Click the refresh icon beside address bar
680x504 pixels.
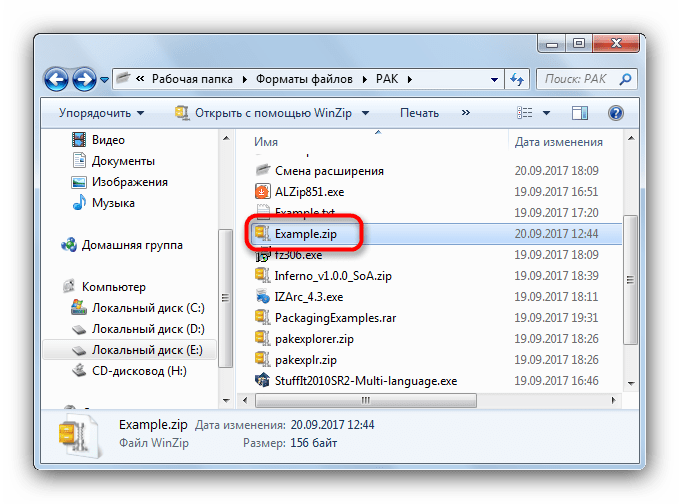pos(517,79)
